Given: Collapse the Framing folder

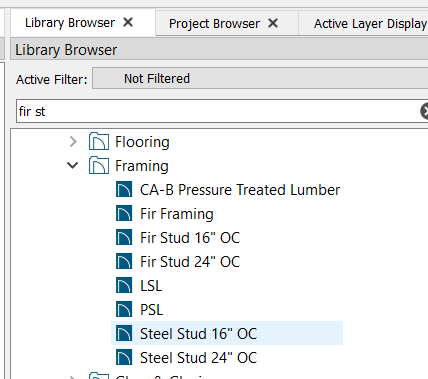Looking at the screenshot, I should pos(72,165).
